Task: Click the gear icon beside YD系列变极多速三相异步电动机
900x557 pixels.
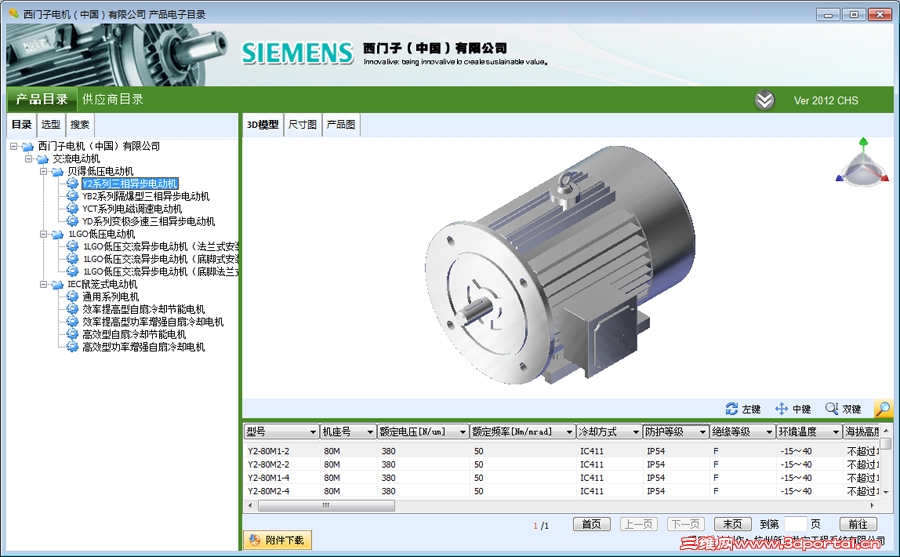Action: tap(72, 221)
